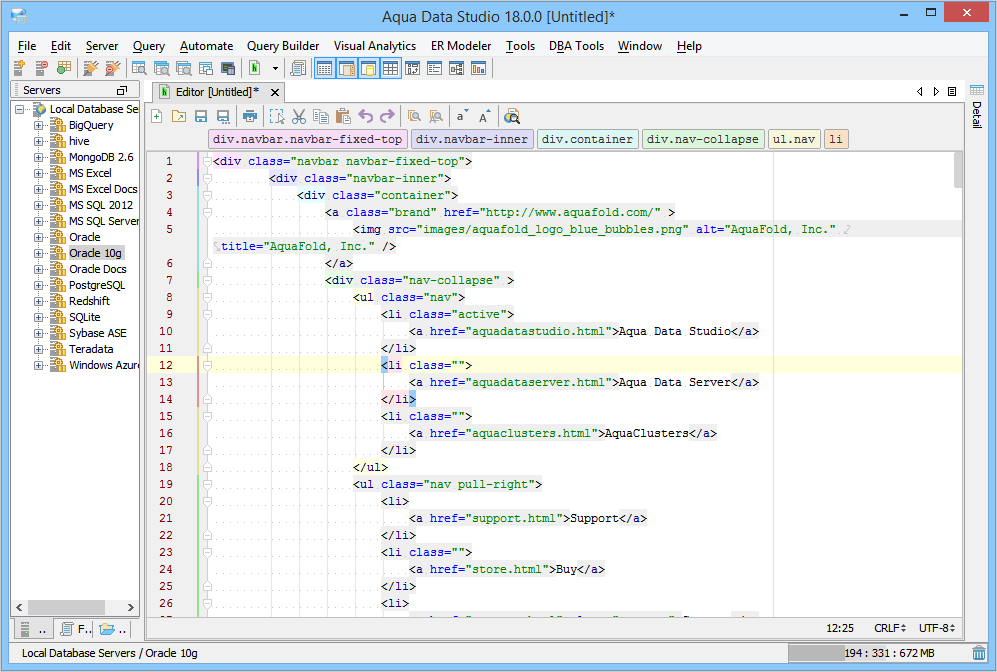This screenshot has width=997, height=672.
Task: Click the Register Server icon
Action: (x=19, y=68)
